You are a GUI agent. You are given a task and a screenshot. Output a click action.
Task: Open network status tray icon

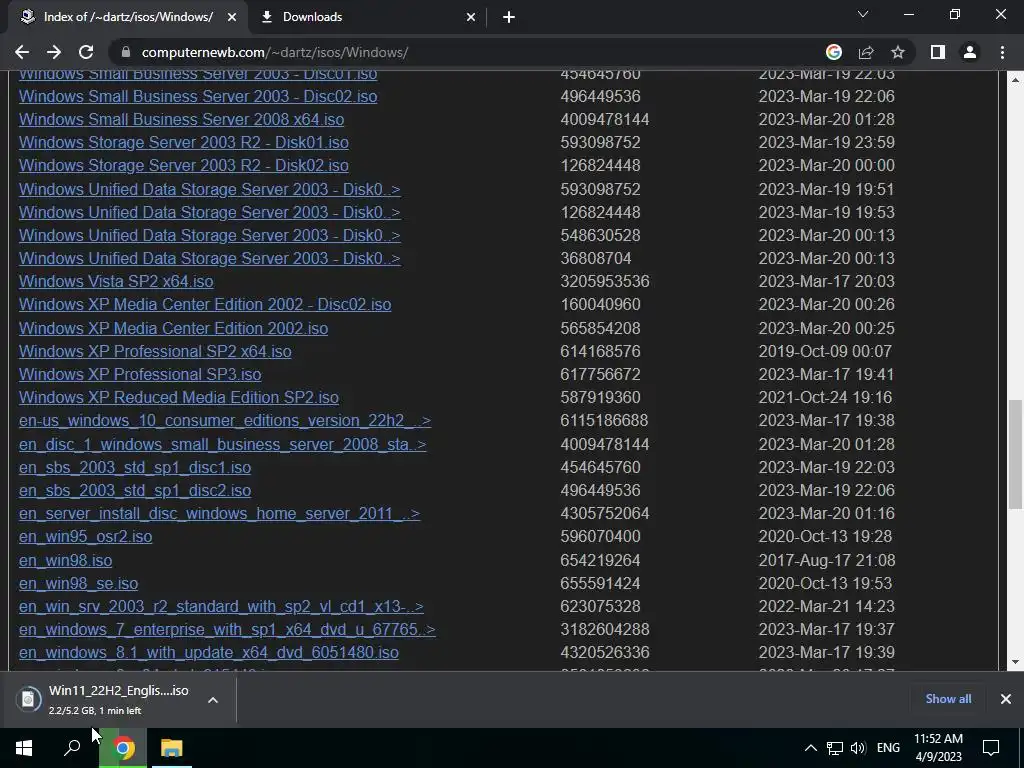[x=835, y=748]
